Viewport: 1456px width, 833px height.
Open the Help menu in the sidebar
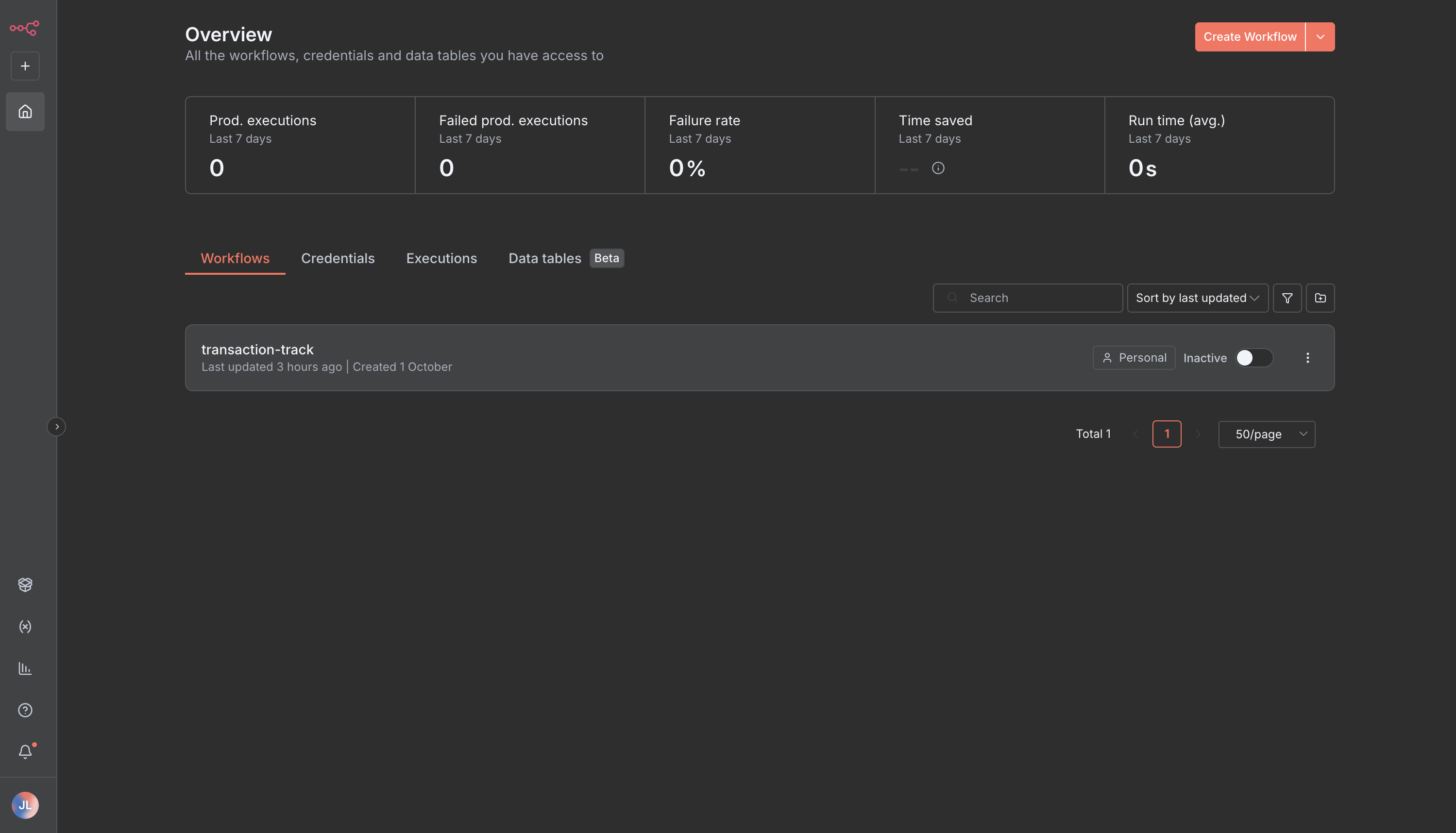click(x=25, y=710)
